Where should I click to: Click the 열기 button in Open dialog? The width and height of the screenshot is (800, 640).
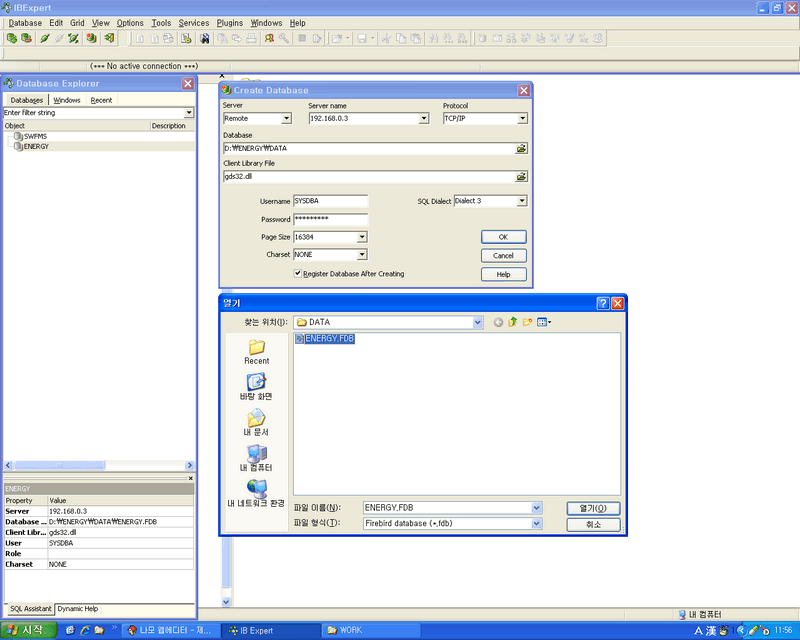(593, 508)
